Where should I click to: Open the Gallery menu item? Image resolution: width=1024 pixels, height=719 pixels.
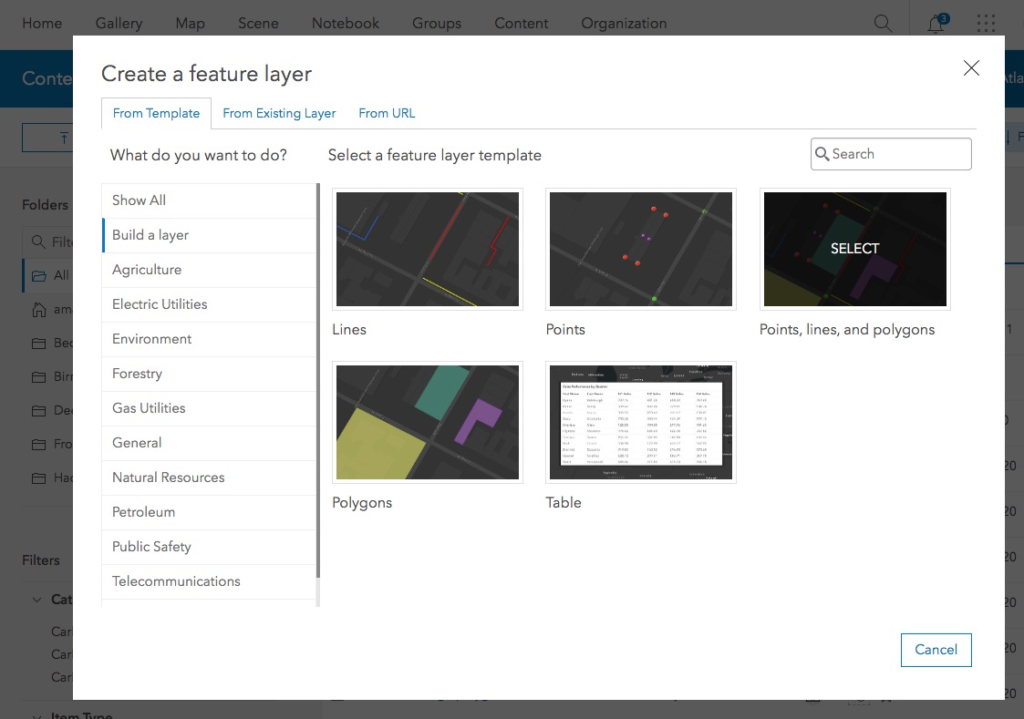coord(119,23)
